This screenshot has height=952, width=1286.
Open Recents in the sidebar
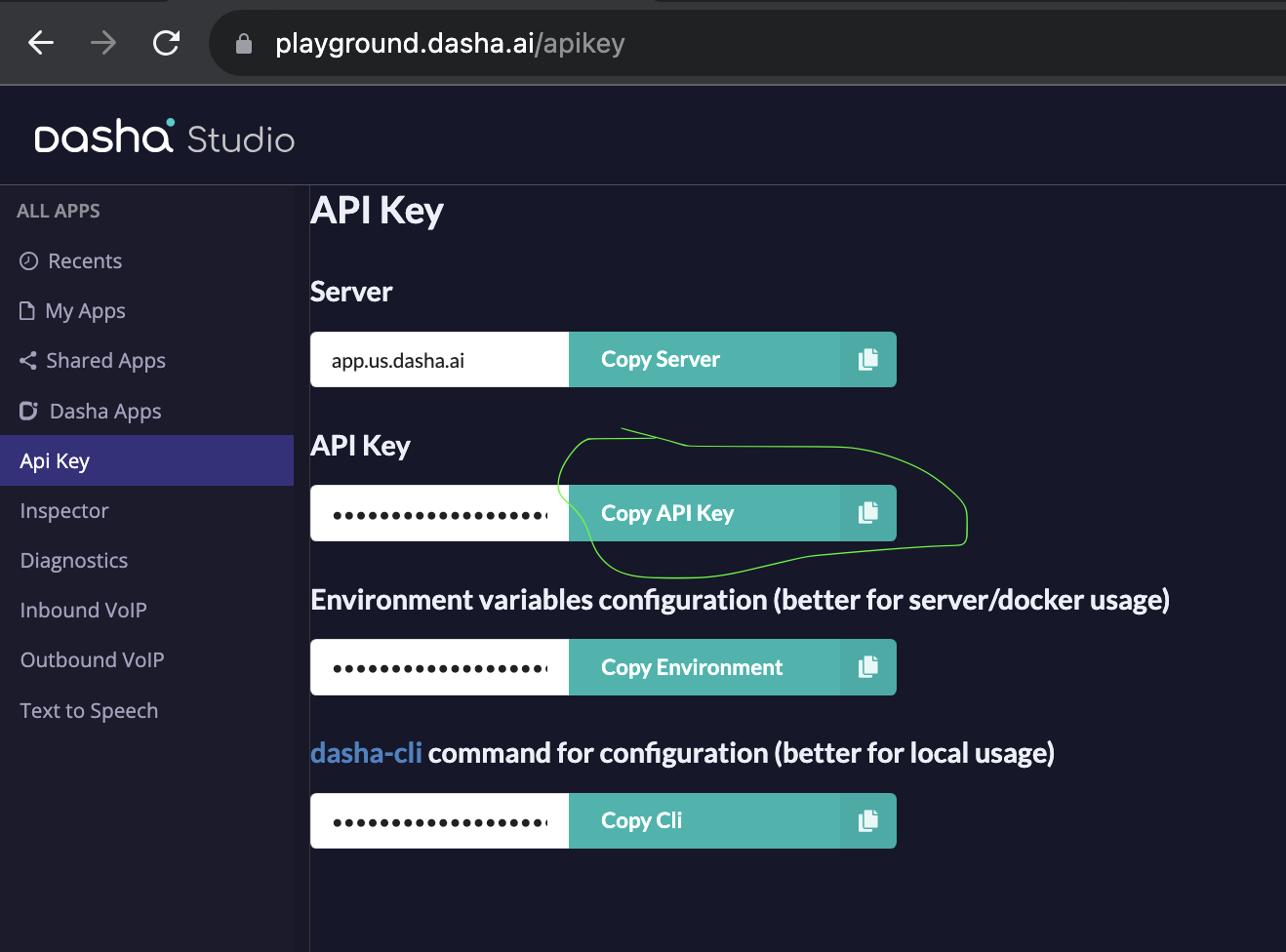pos(84,261)
